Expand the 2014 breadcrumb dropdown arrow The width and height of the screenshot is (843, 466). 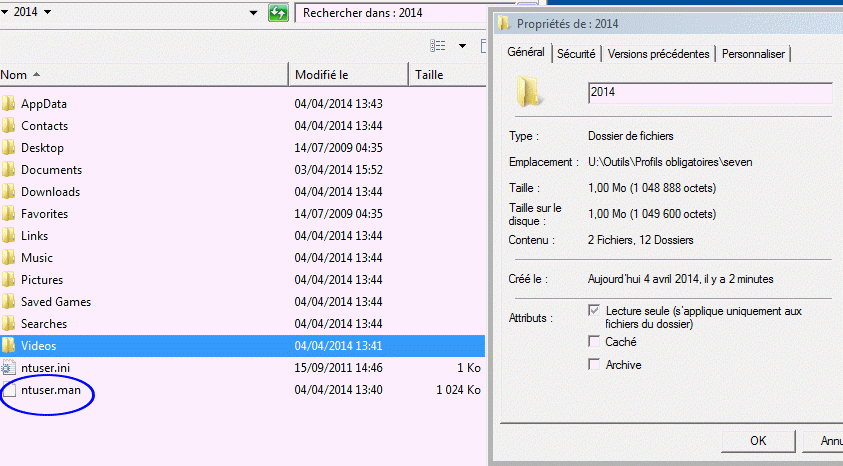pos(47,12)
